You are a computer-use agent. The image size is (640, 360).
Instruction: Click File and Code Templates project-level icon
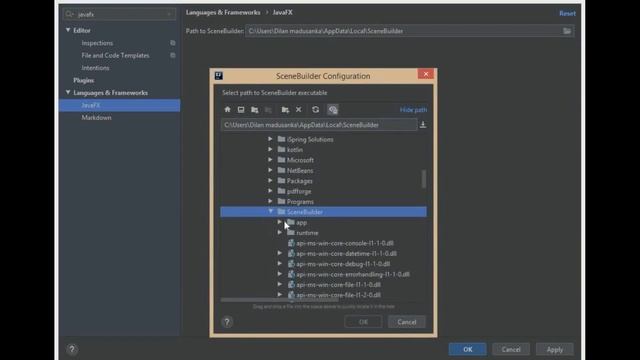pyautogui.click(x=173, y=55)
